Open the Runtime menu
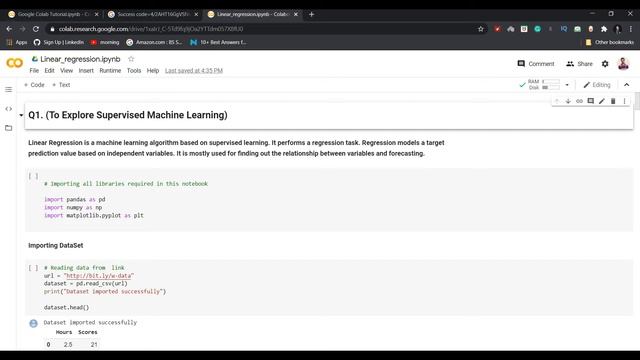The width and height of the screenshot is (640, 360). [110, 71]
